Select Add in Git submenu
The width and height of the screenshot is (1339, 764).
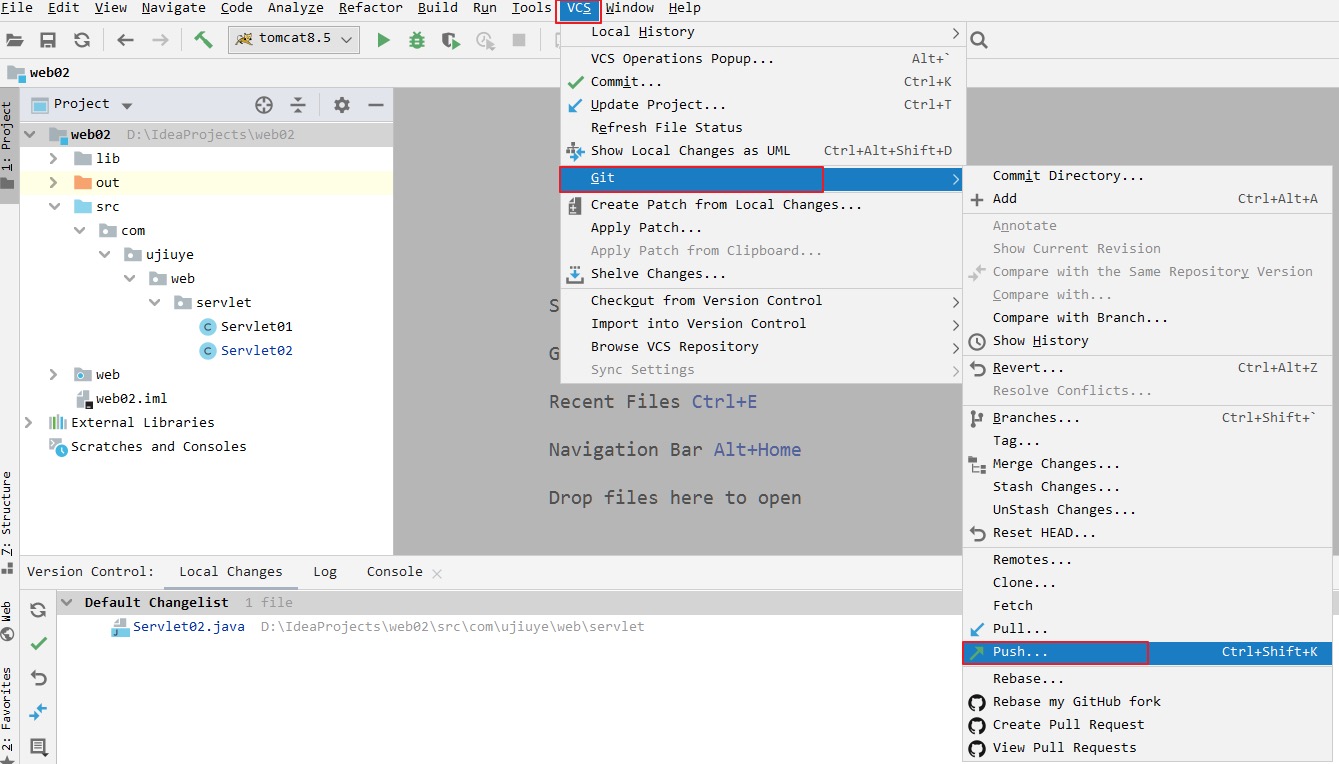pyautogui.click(x=1148, y=199)
